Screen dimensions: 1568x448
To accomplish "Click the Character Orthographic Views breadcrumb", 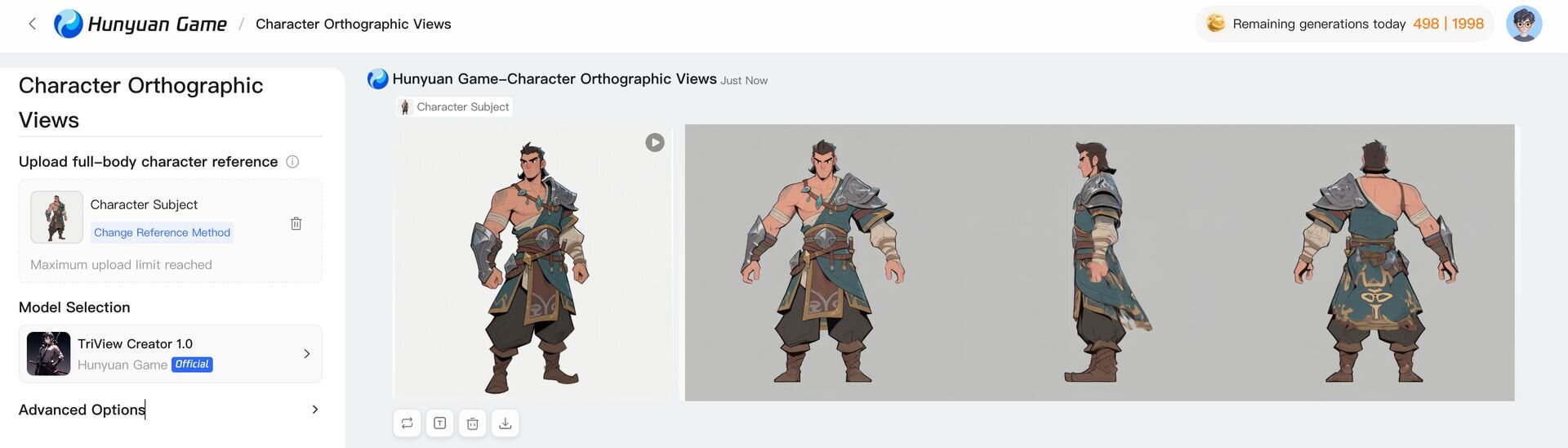I will pyautogui.click(x=353, y=24).
